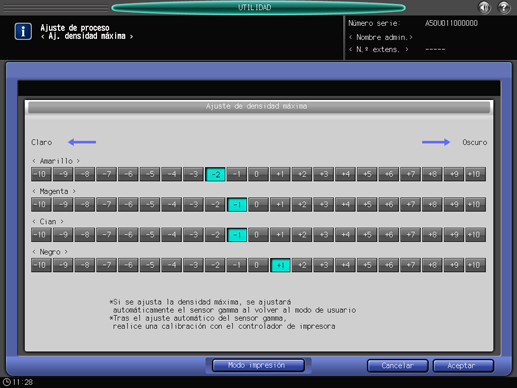Set Cian density to -7
This screenshot has width=517, height=388.
[x=107, y=235]
